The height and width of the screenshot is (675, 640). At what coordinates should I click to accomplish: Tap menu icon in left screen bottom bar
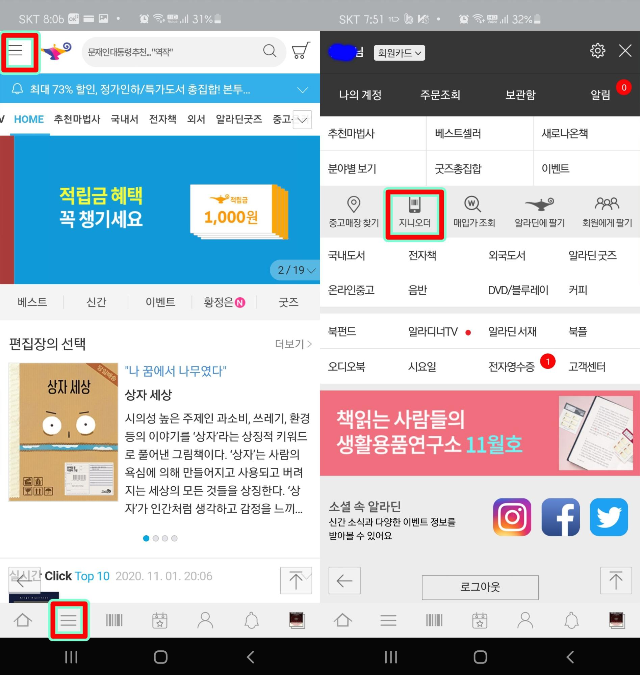[x=68, y=620]
